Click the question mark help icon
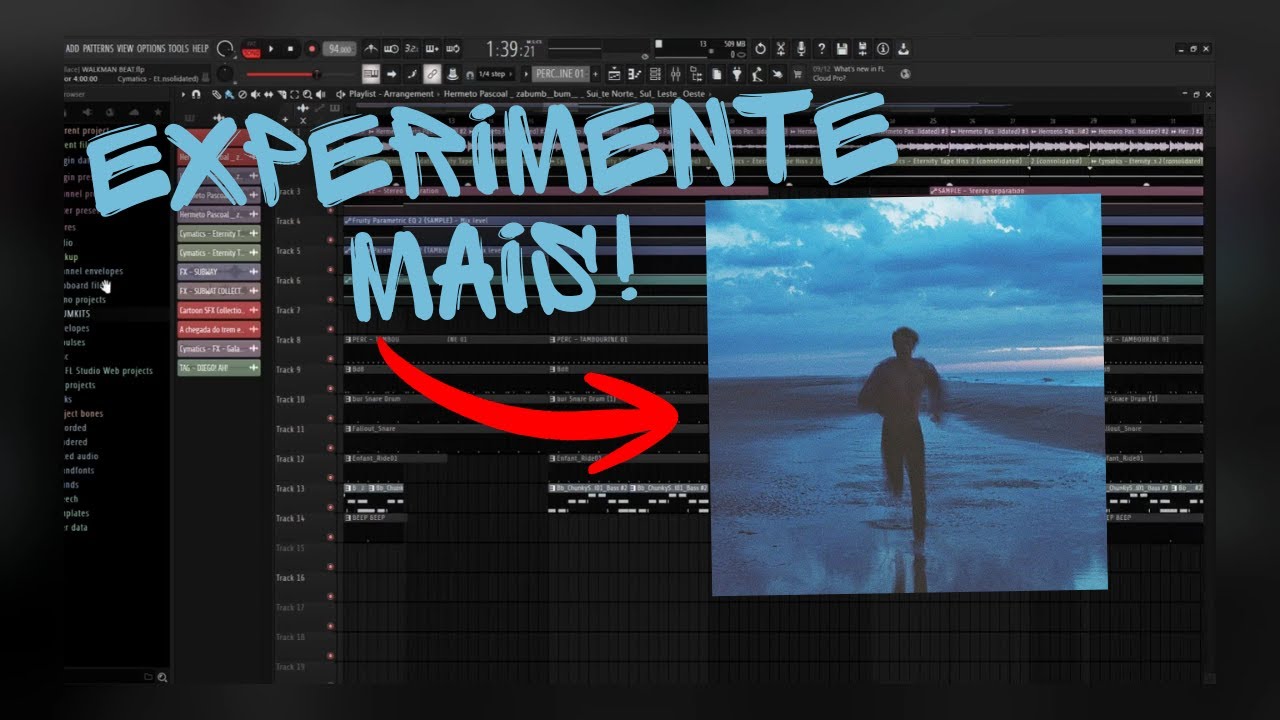 click(x=821, y=49)
